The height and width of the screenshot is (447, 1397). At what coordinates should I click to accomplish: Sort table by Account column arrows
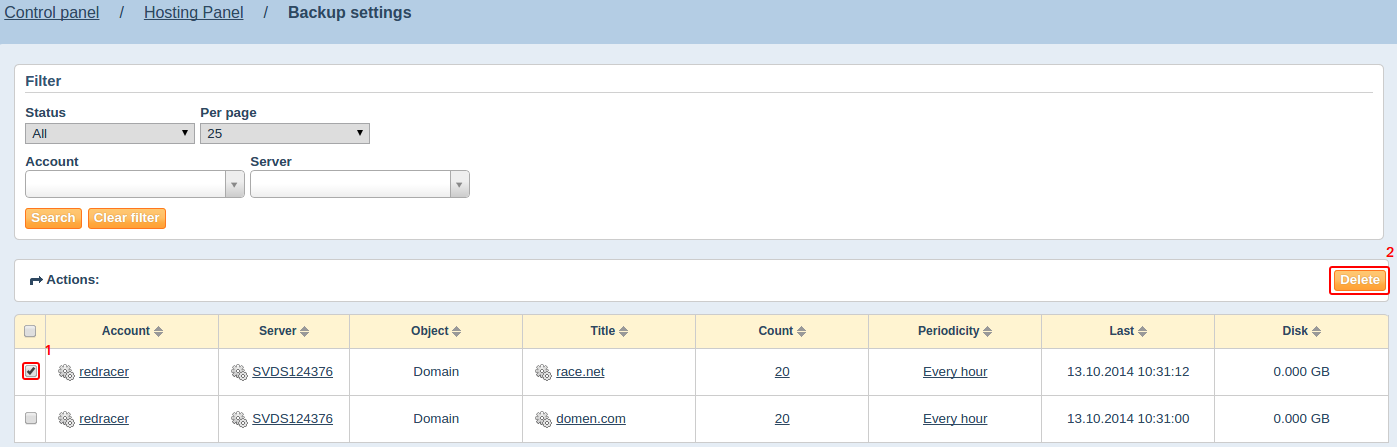coord(158,331)
